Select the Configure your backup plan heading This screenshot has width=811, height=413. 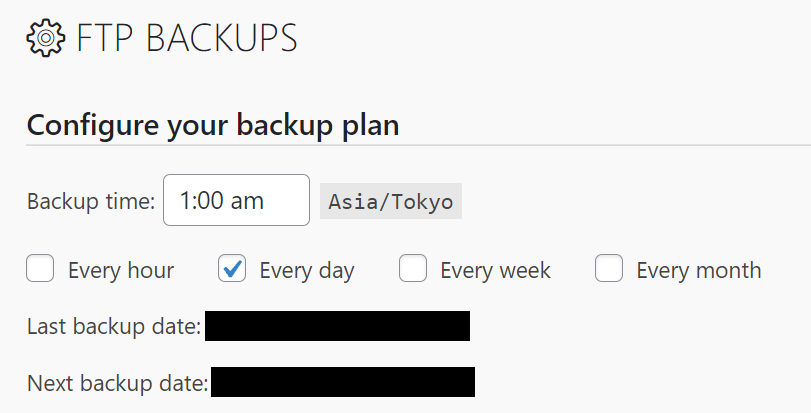(x=213, y=125)
